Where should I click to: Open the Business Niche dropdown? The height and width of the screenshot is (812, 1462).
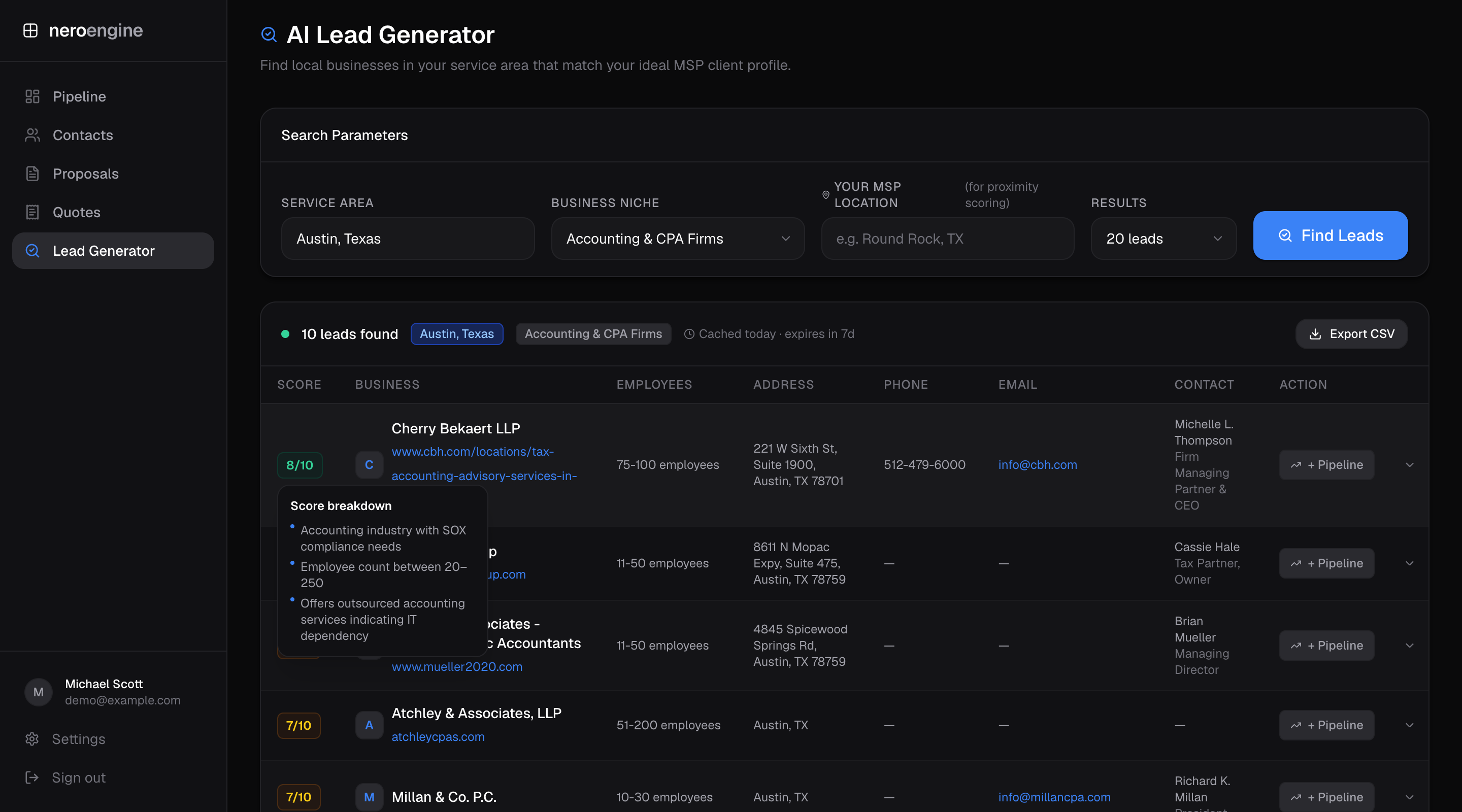pos(678,239)
